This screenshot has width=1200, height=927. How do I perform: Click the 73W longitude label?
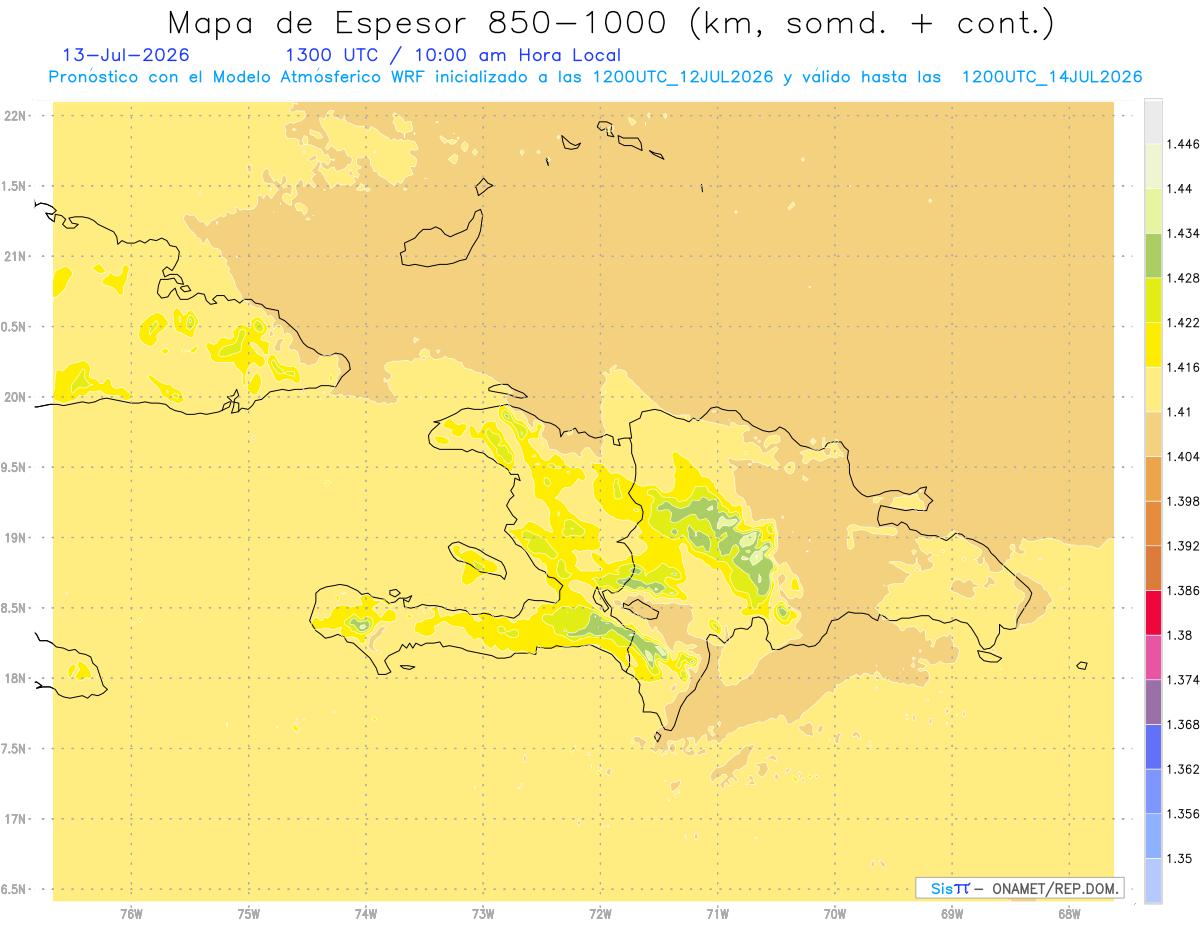point(483,913)
